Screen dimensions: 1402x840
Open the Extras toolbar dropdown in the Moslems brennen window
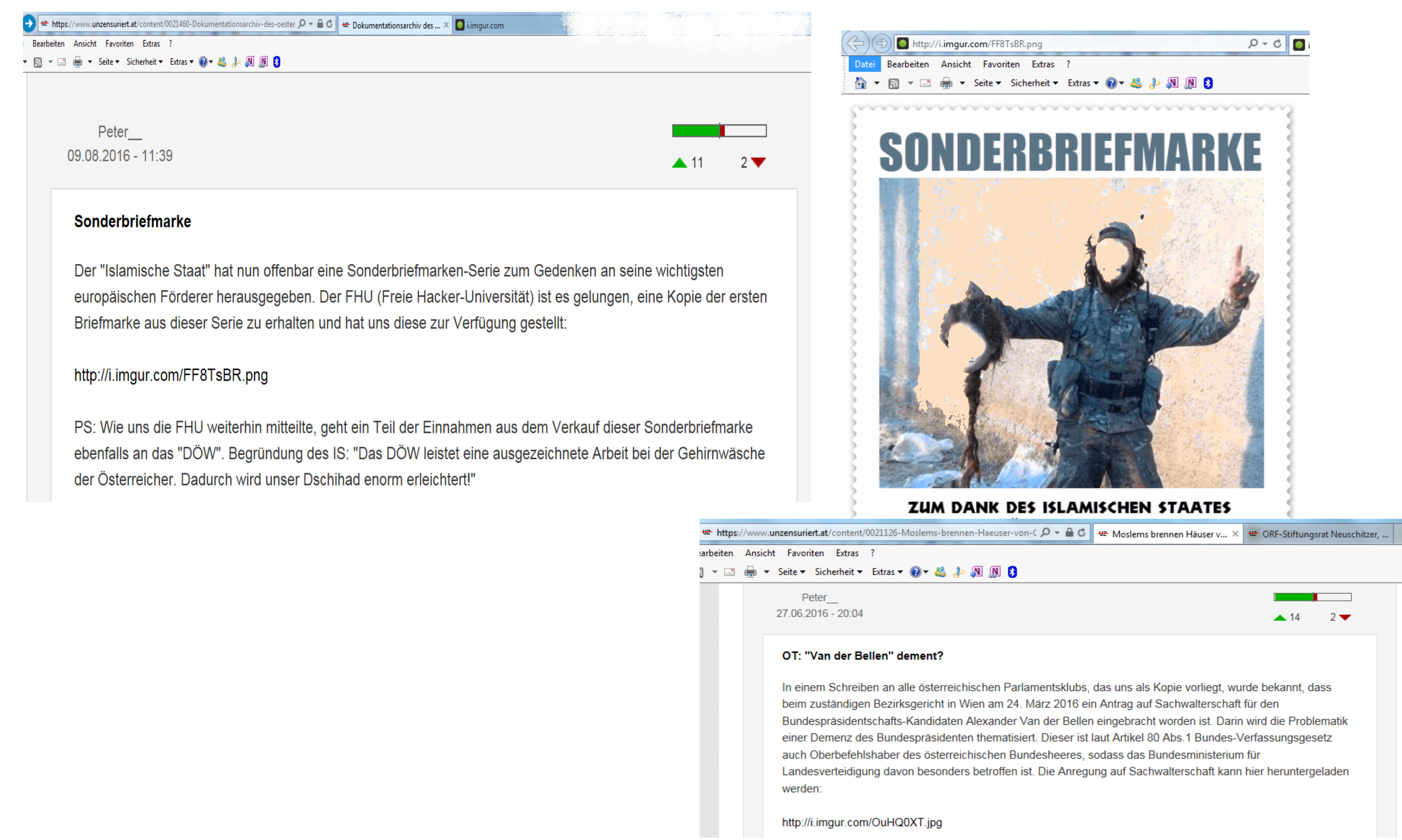click(887, 572)
